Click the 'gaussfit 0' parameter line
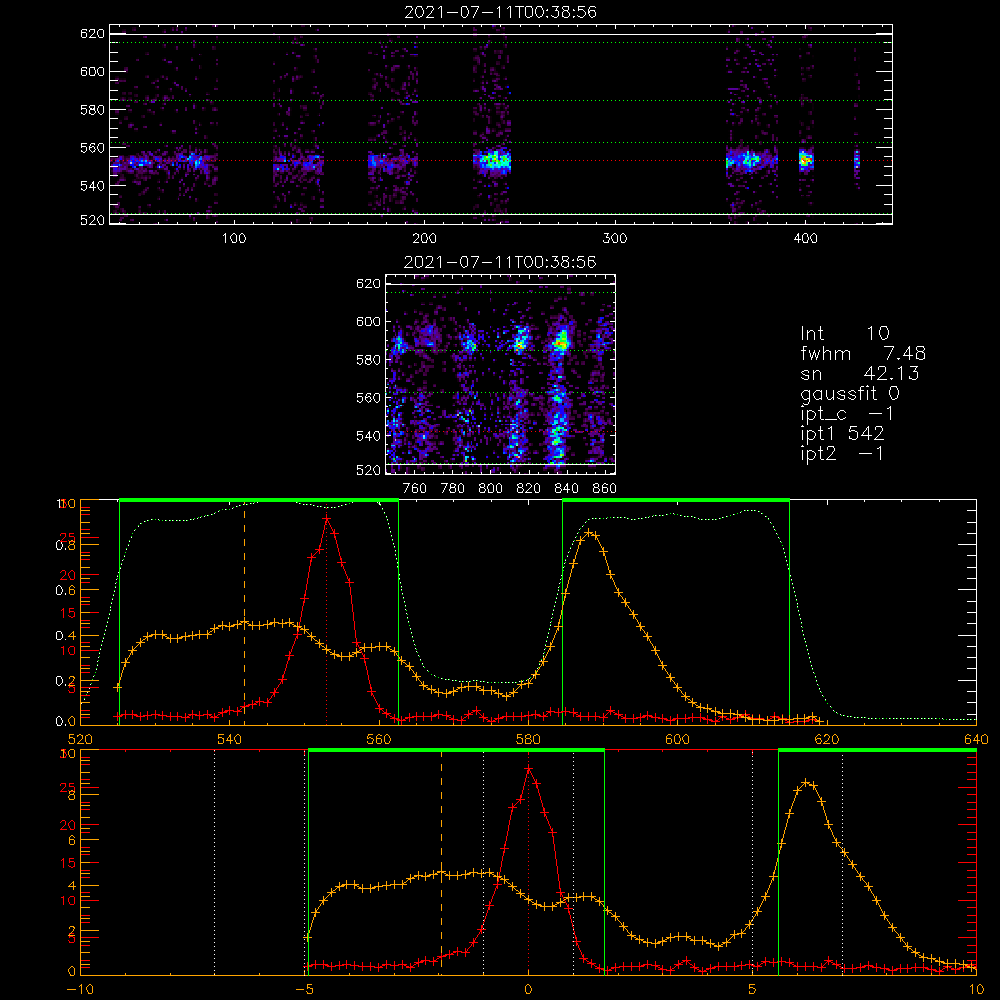This screenshot has height=1000, width=1000. pyautogui.click(x=850, y=393)
